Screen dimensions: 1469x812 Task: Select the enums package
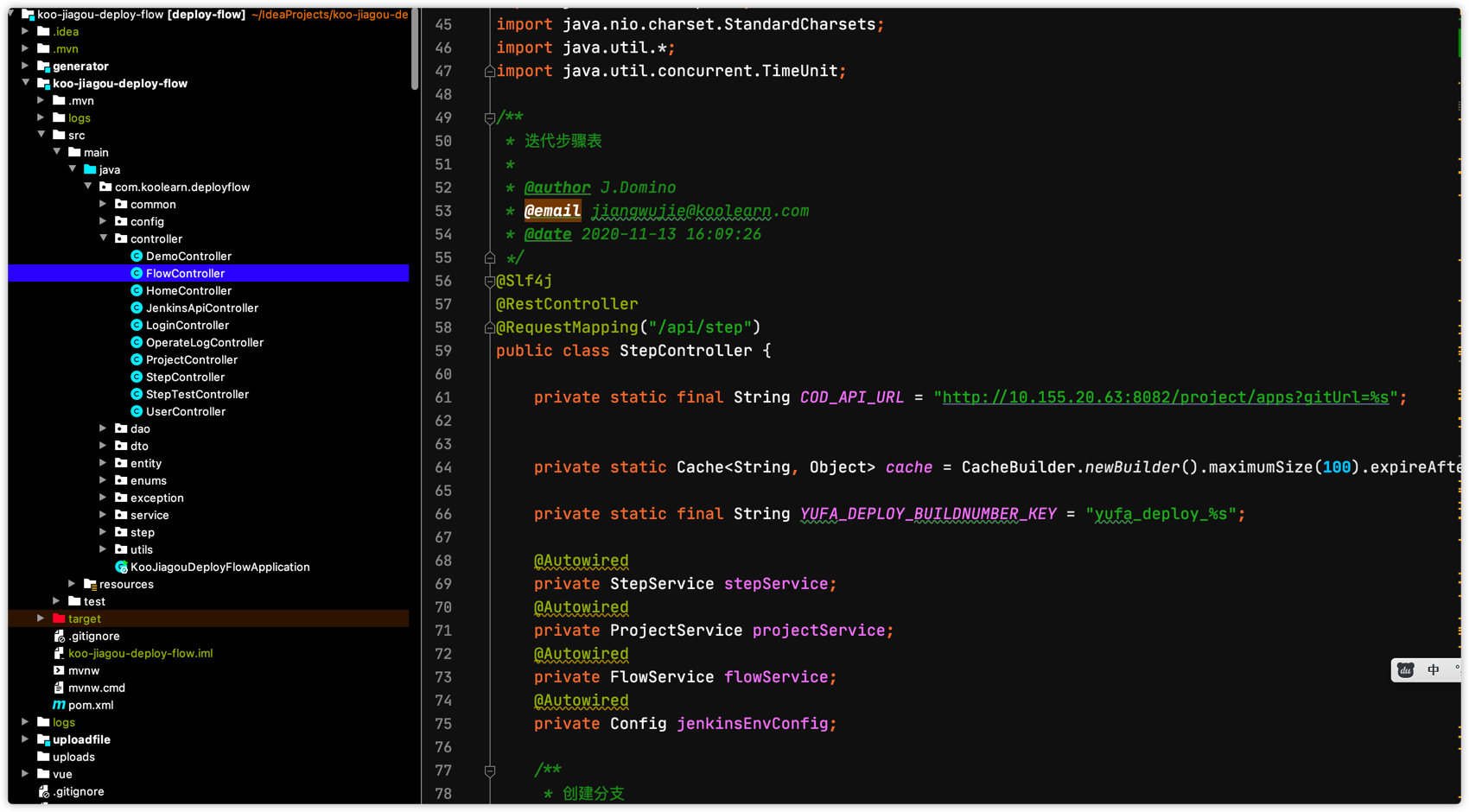click(x=149, y=480)
